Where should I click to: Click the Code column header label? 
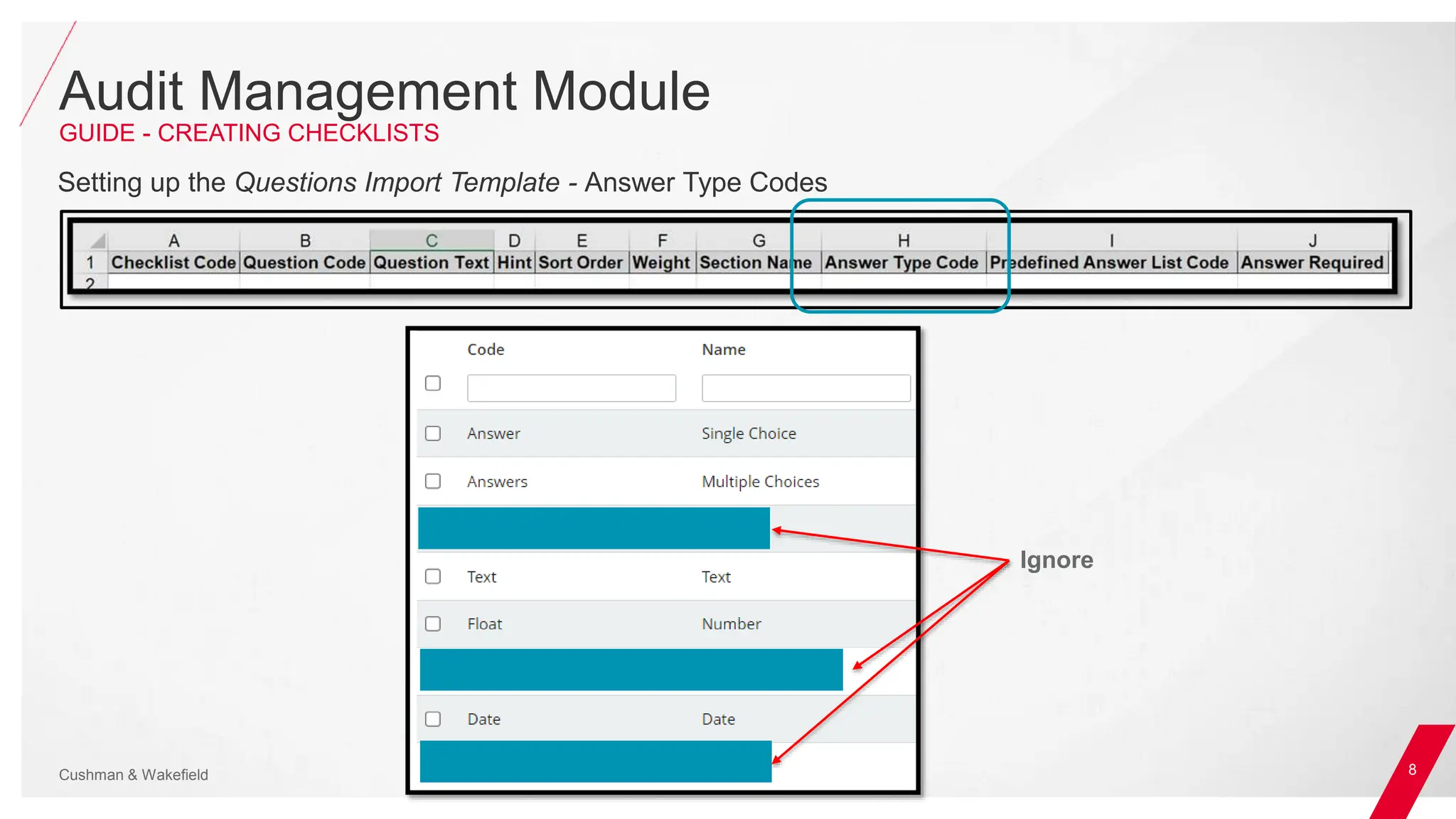click(486, 350)
